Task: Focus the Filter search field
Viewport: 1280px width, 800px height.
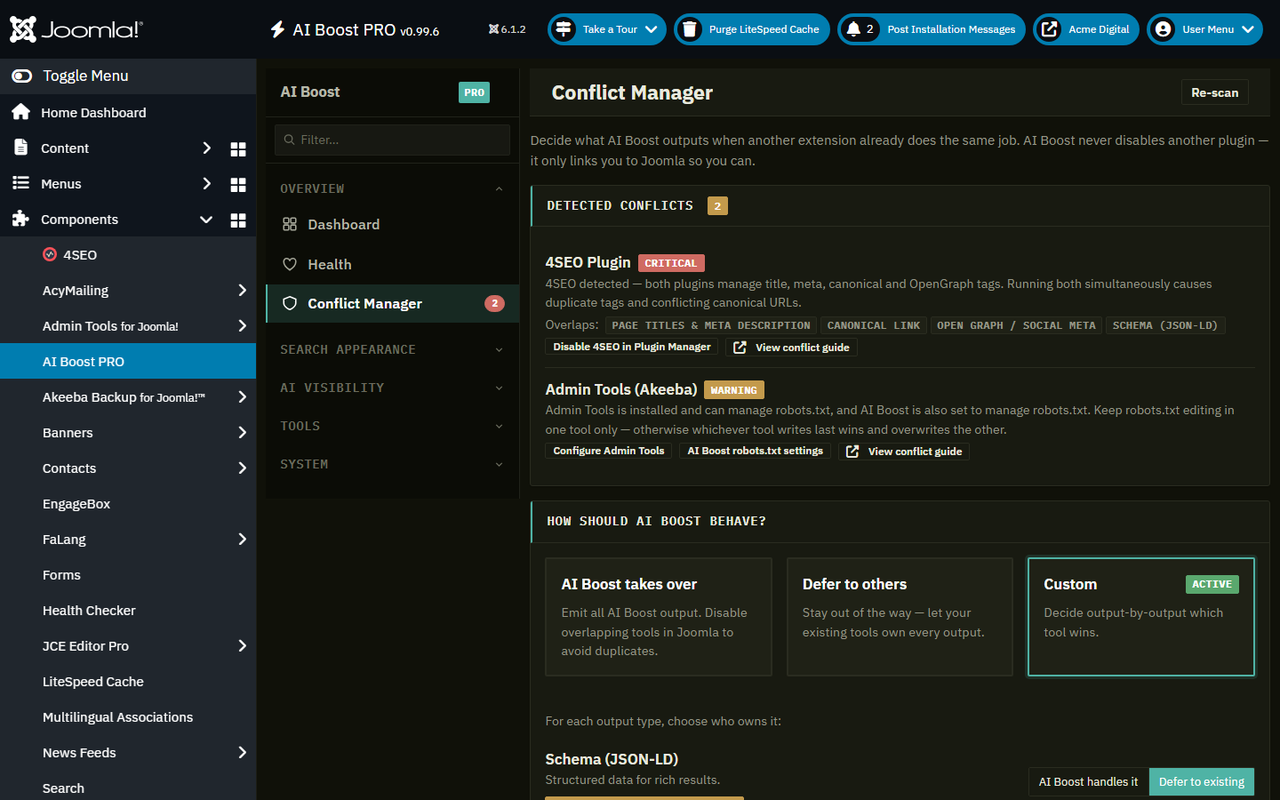Action: tap(392, 140)
